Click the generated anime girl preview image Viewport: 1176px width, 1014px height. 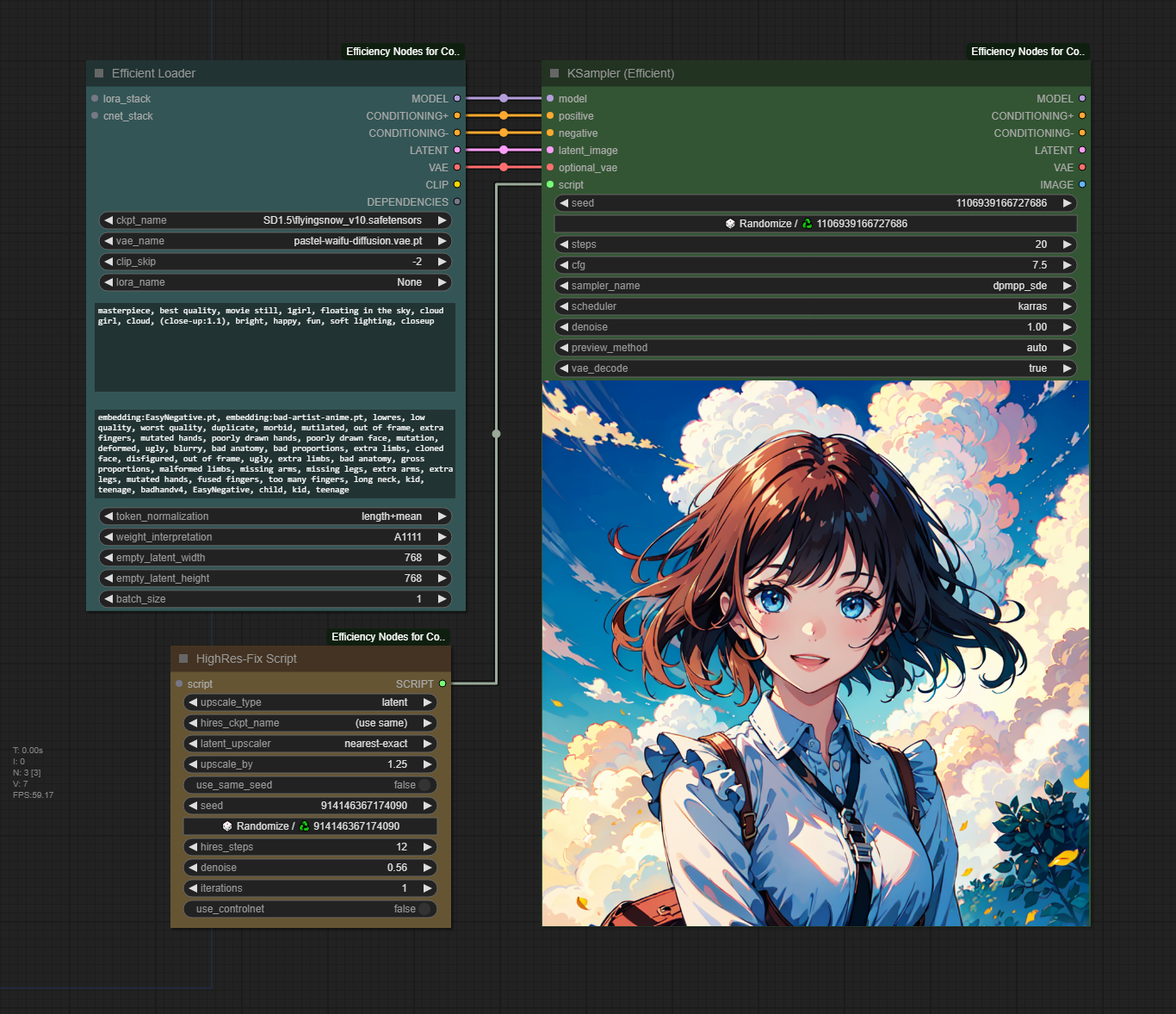815,653
